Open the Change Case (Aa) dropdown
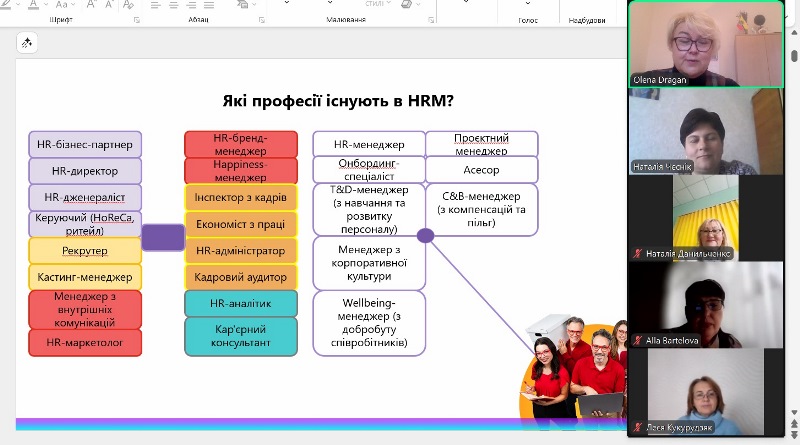800x445 pixels. (x=65, y=5)
